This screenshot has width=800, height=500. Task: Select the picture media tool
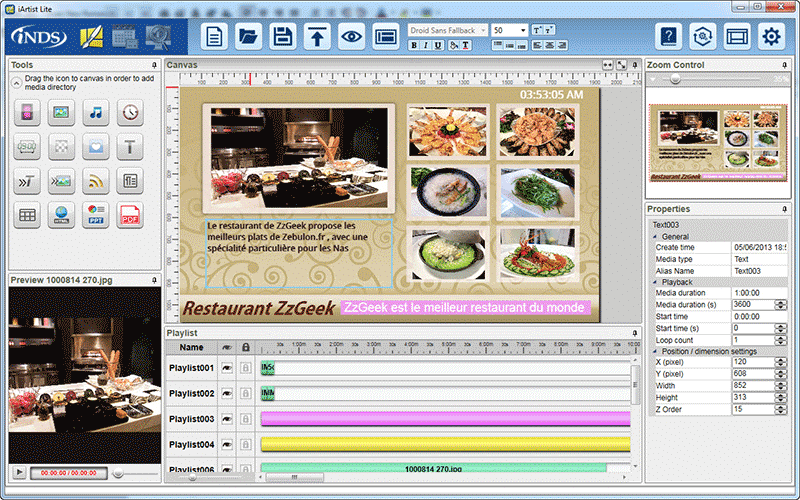[61, 112]
